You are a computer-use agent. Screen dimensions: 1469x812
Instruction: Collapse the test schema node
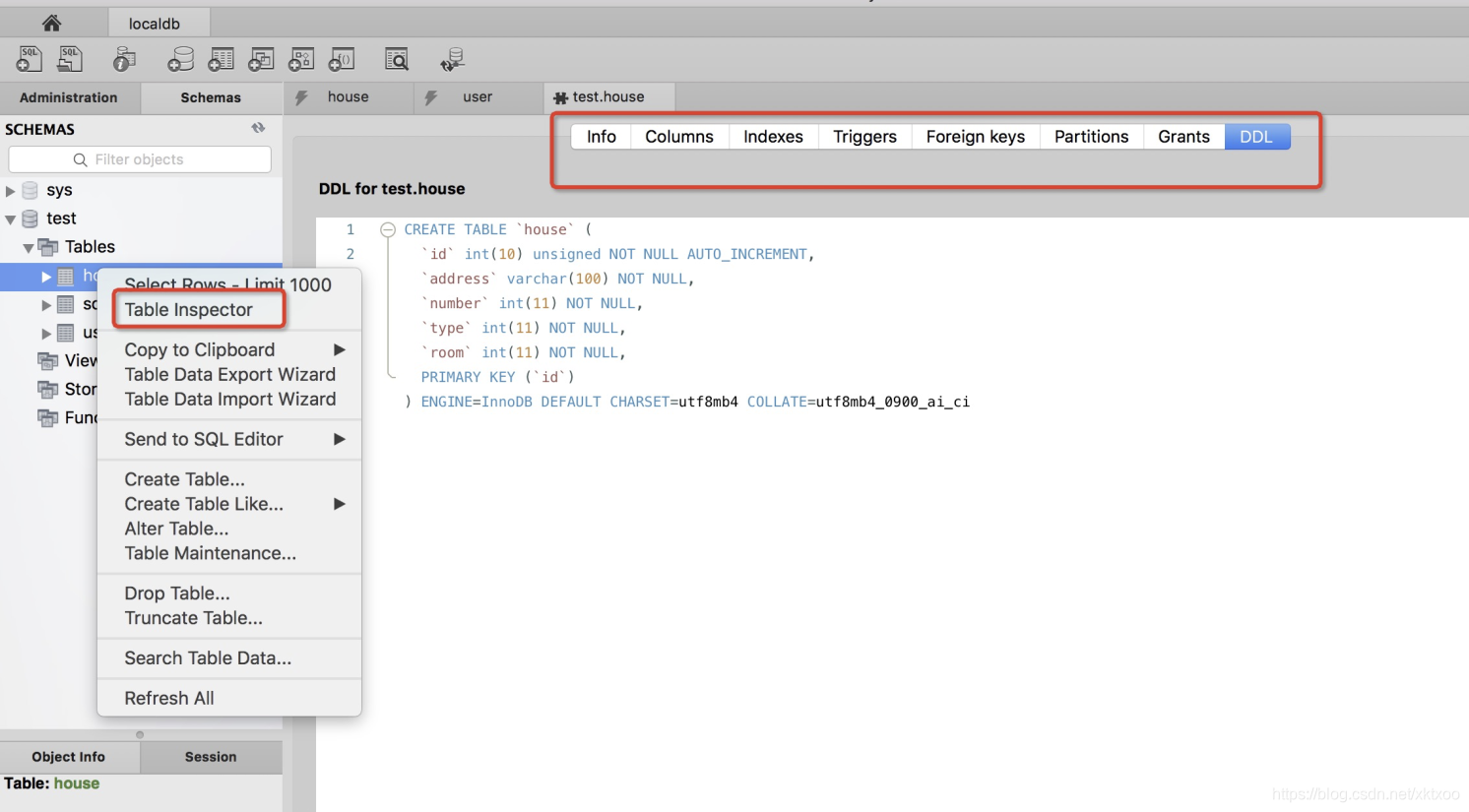point(11,219)
